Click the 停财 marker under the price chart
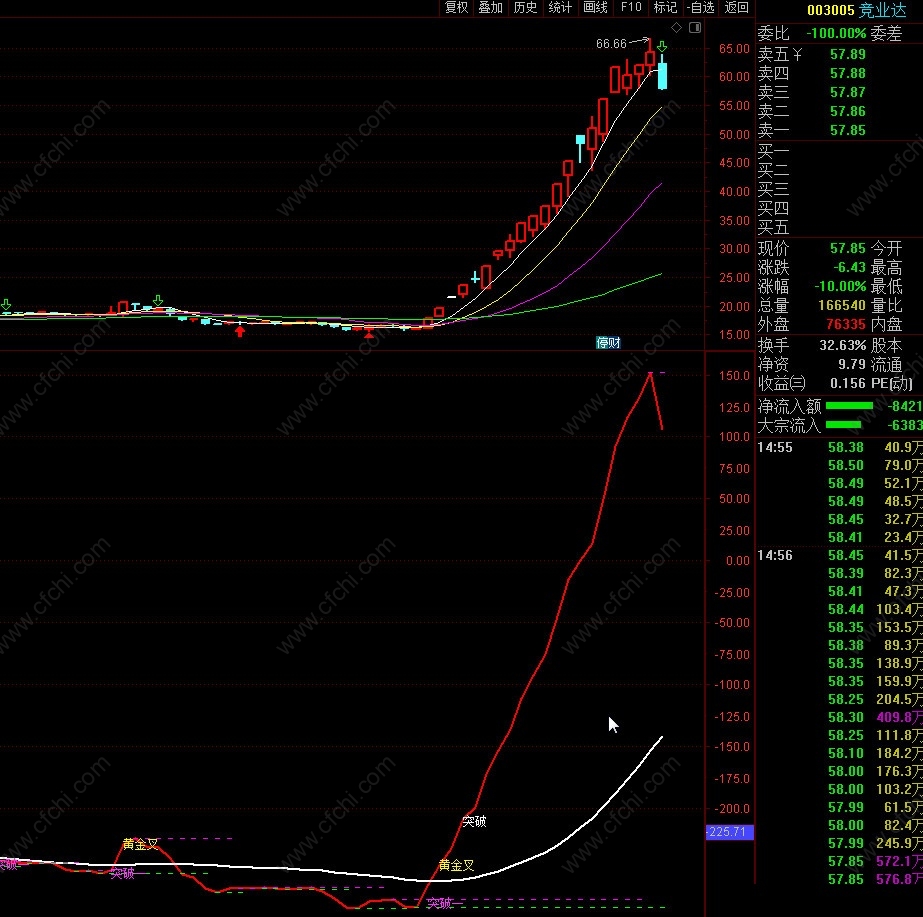 click(608, 343)
